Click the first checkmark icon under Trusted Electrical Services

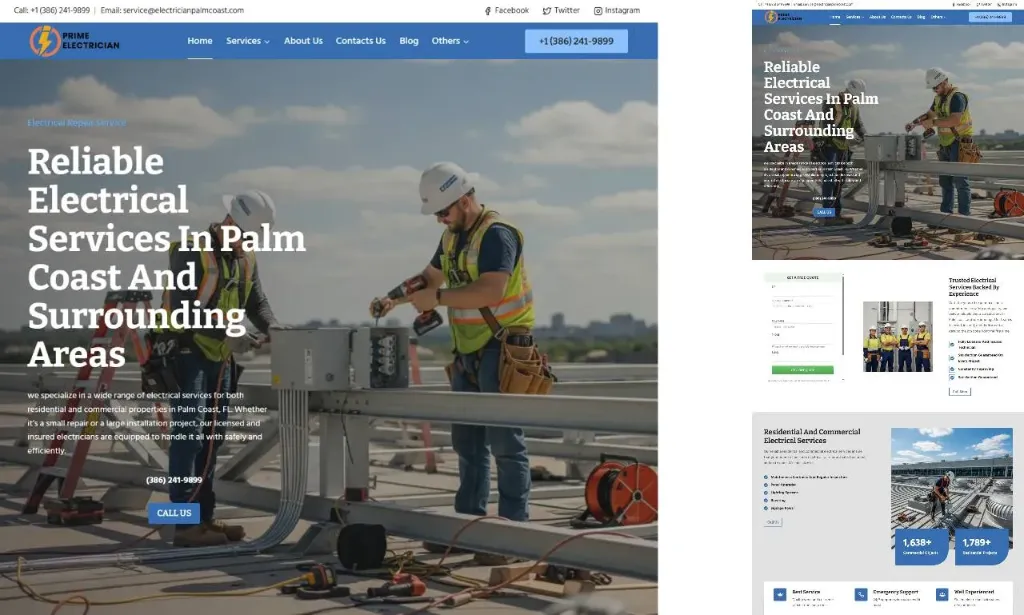(x=951, y=343)
